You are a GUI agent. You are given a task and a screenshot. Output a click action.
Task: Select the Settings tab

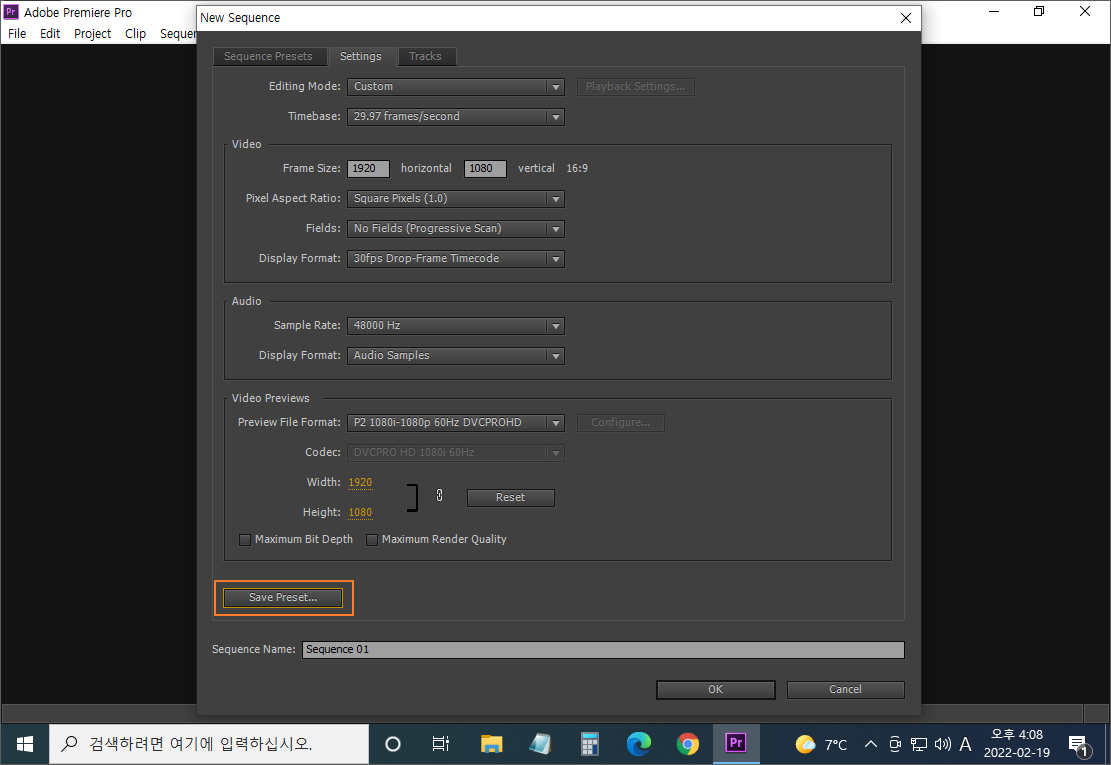click(x=361, y=57)
